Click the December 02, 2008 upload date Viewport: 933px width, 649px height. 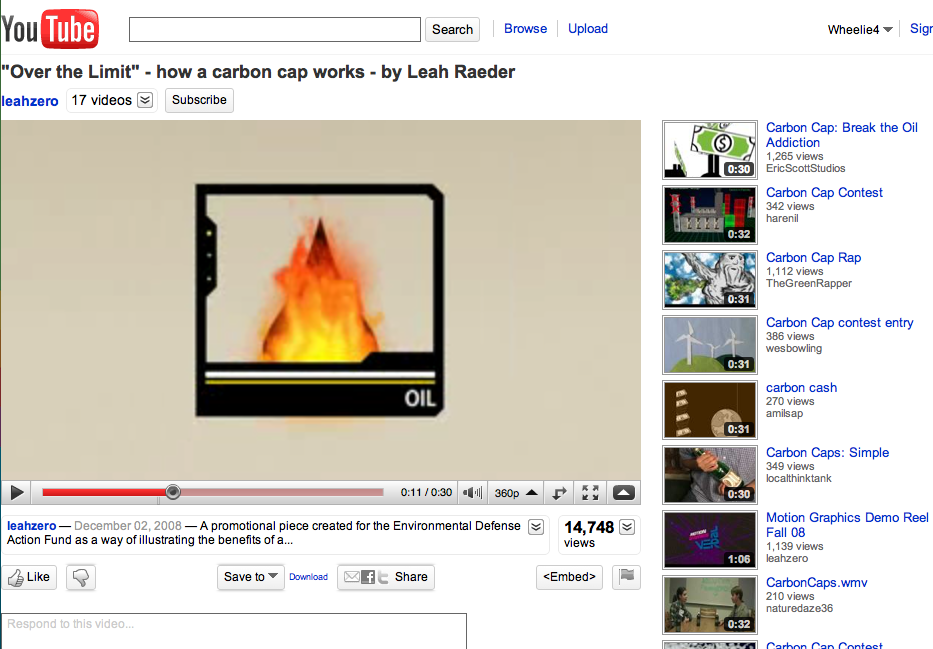[127, 526]
